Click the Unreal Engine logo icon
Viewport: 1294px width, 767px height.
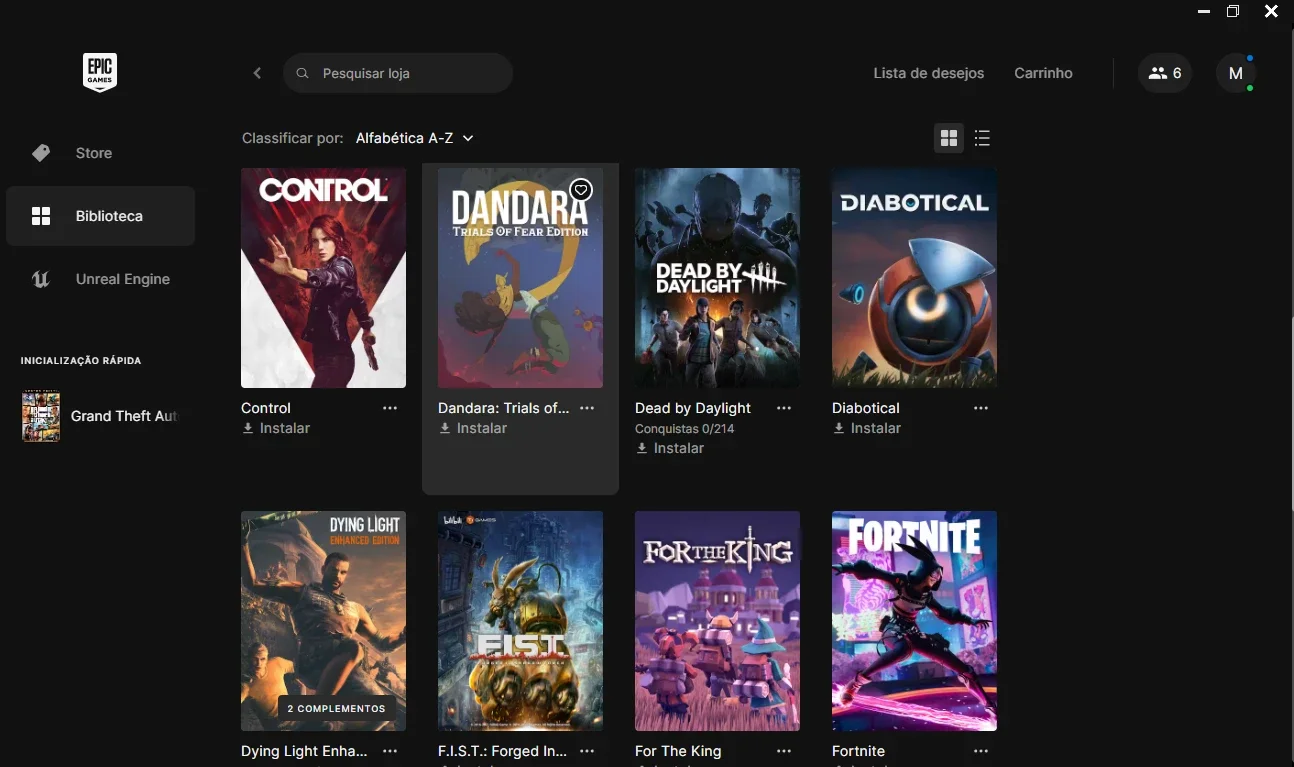pyautogui.click(x=41, y=279)
